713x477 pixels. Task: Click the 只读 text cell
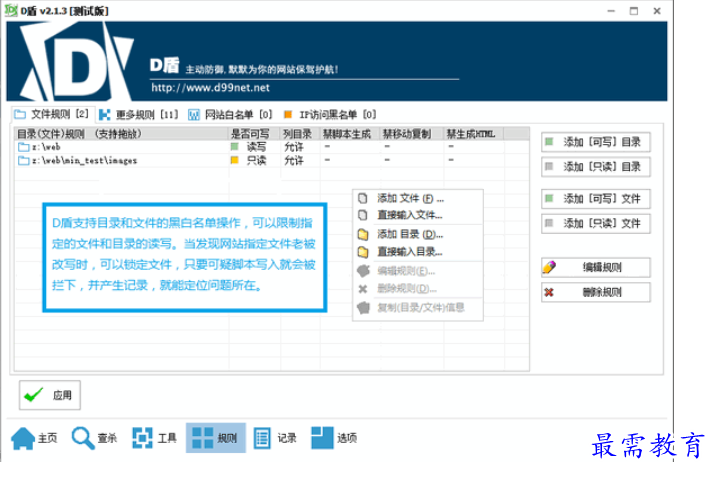pos(256,161)
